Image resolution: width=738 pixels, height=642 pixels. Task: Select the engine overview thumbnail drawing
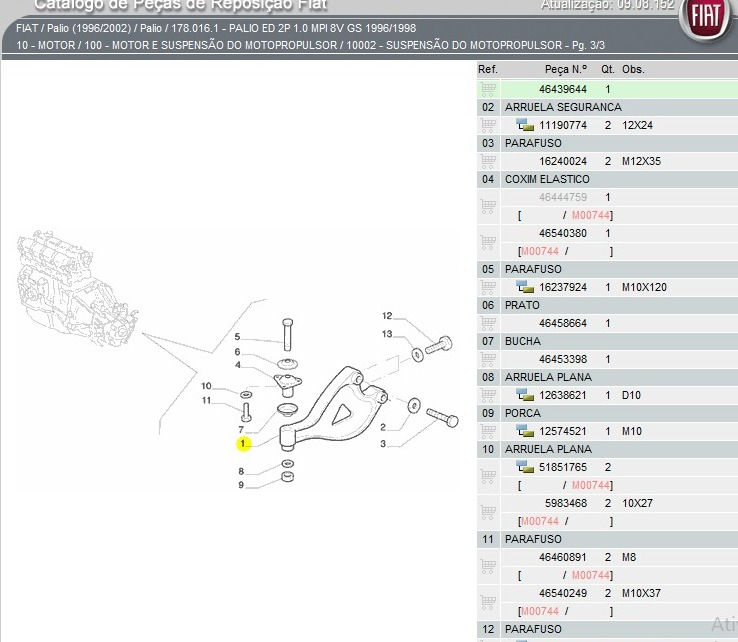pyautogui.click(x=77, y=288)
